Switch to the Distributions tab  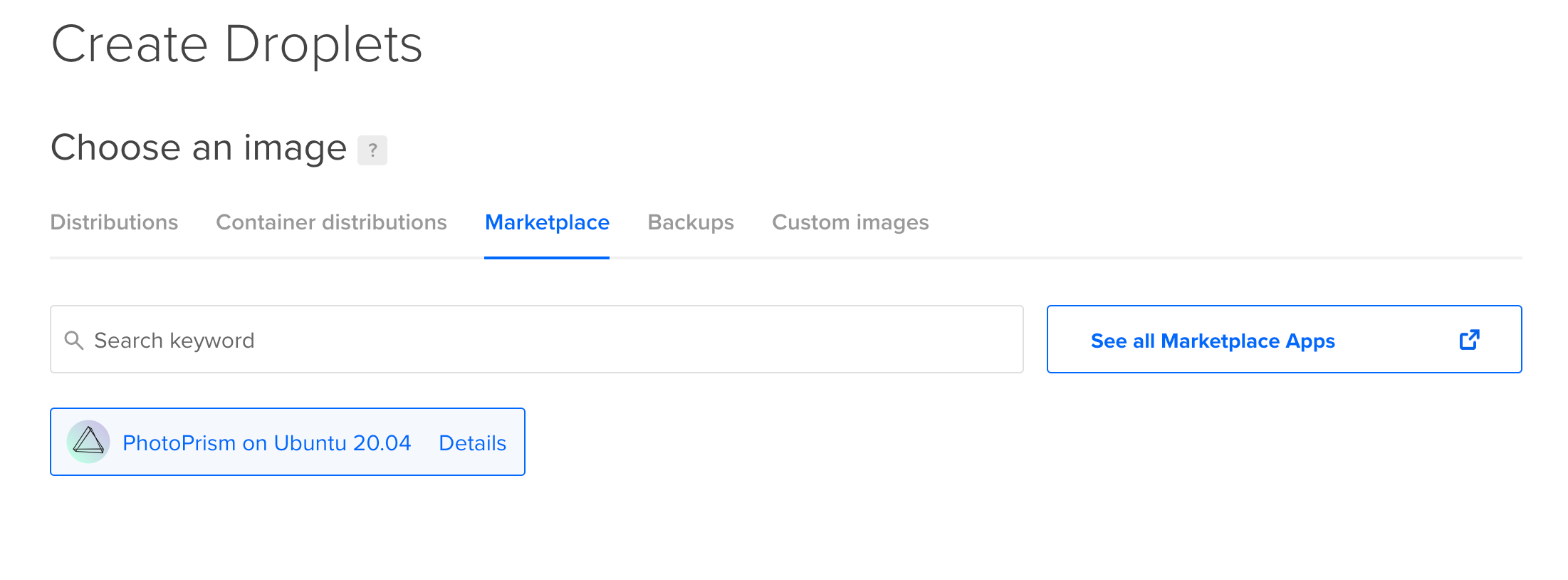tap(114, 222)
